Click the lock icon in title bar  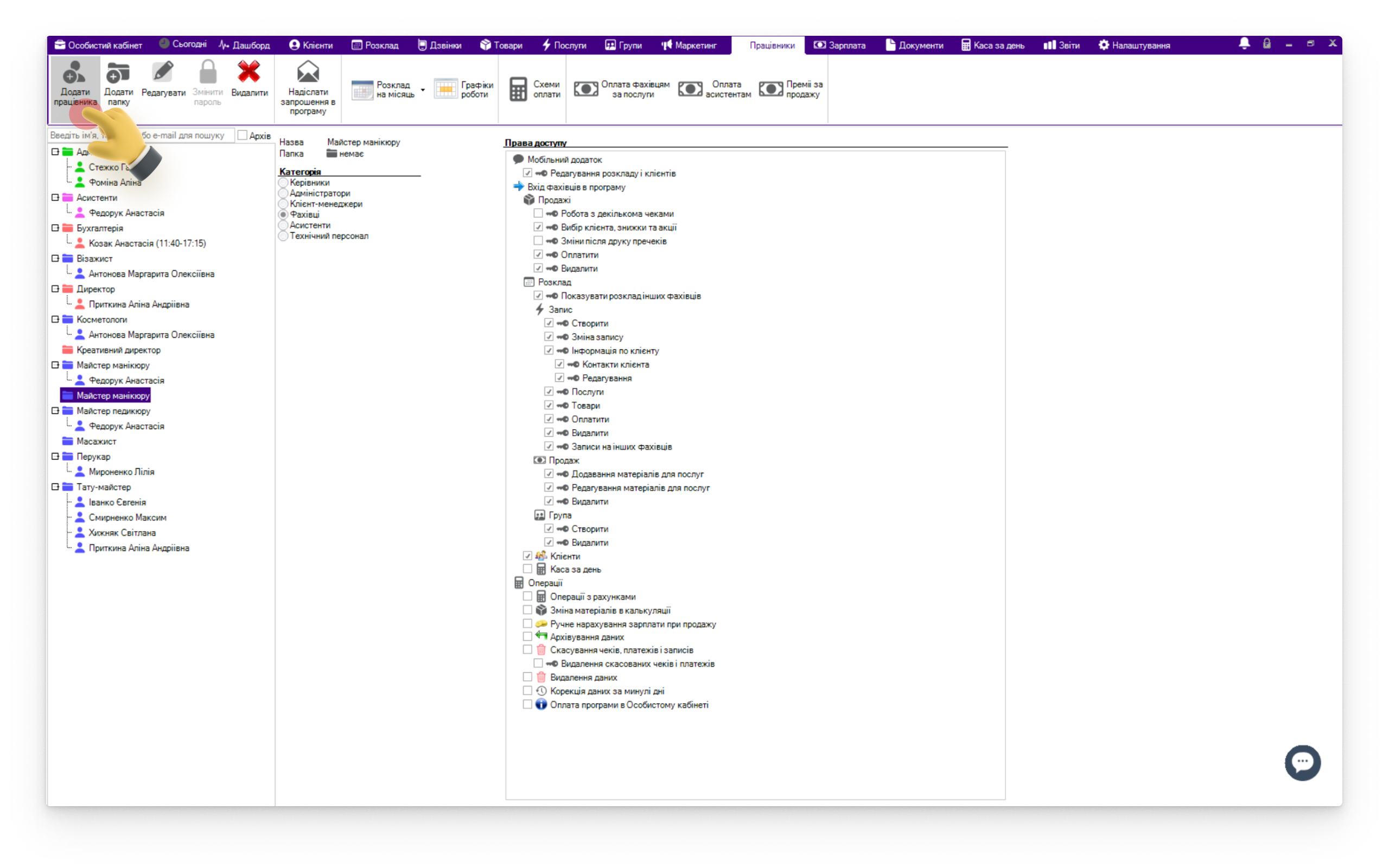click(1266, 43)
